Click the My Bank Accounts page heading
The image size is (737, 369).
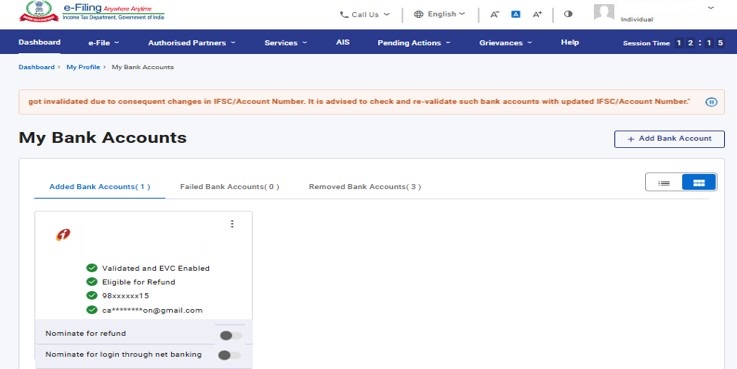pos(102,138)
